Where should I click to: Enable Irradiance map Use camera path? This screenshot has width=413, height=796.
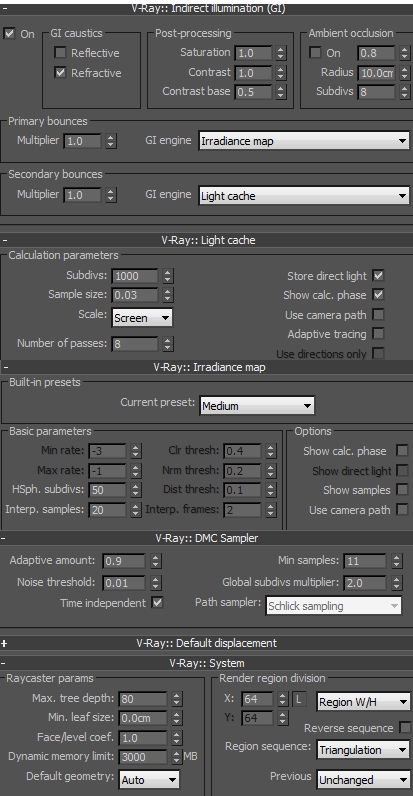(402, 510)
